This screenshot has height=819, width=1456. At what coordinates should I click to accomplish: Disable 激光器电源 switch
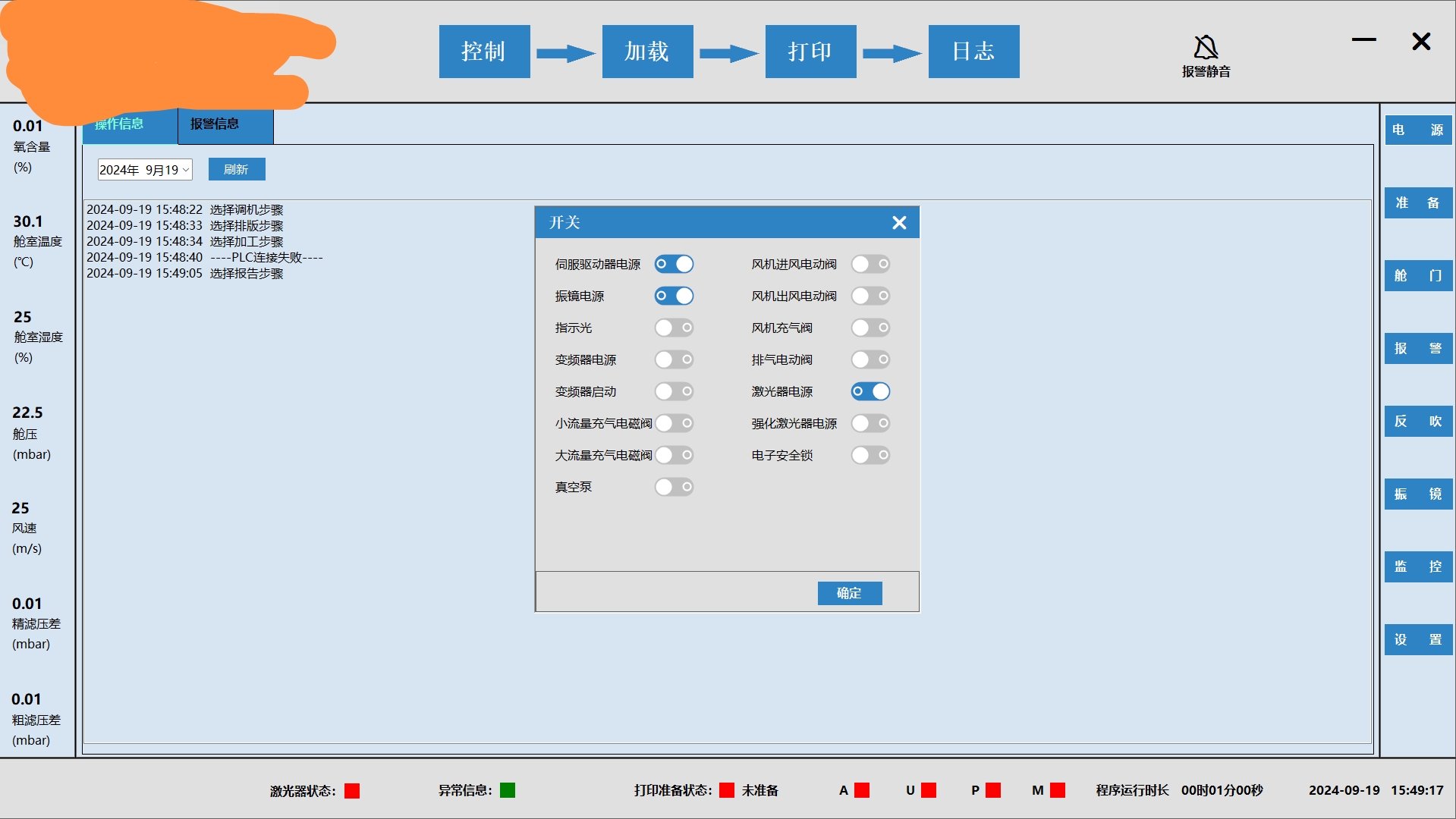[x=870, y=391]
